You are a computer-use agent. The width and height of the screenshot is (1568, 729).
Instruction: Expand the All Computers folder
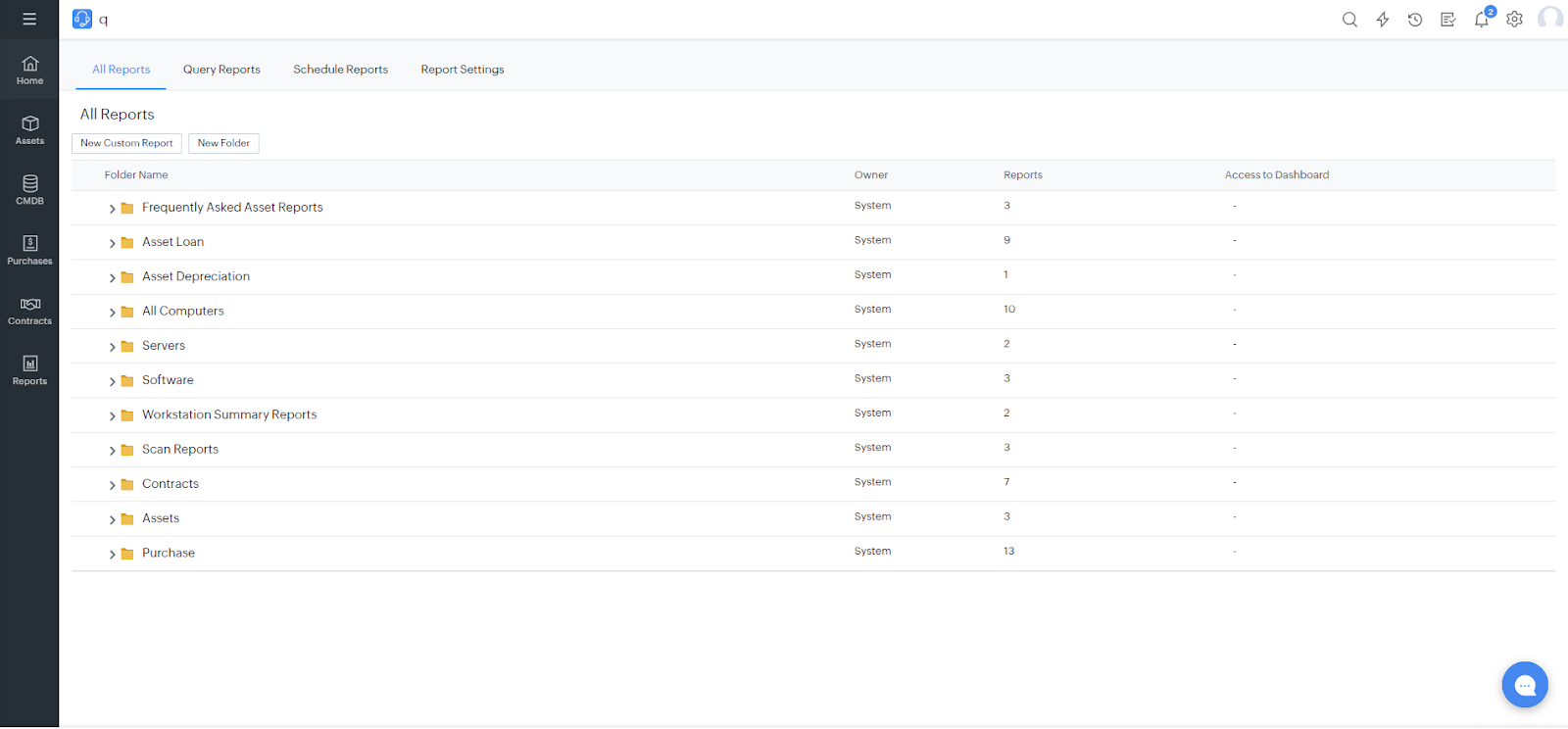112,313
